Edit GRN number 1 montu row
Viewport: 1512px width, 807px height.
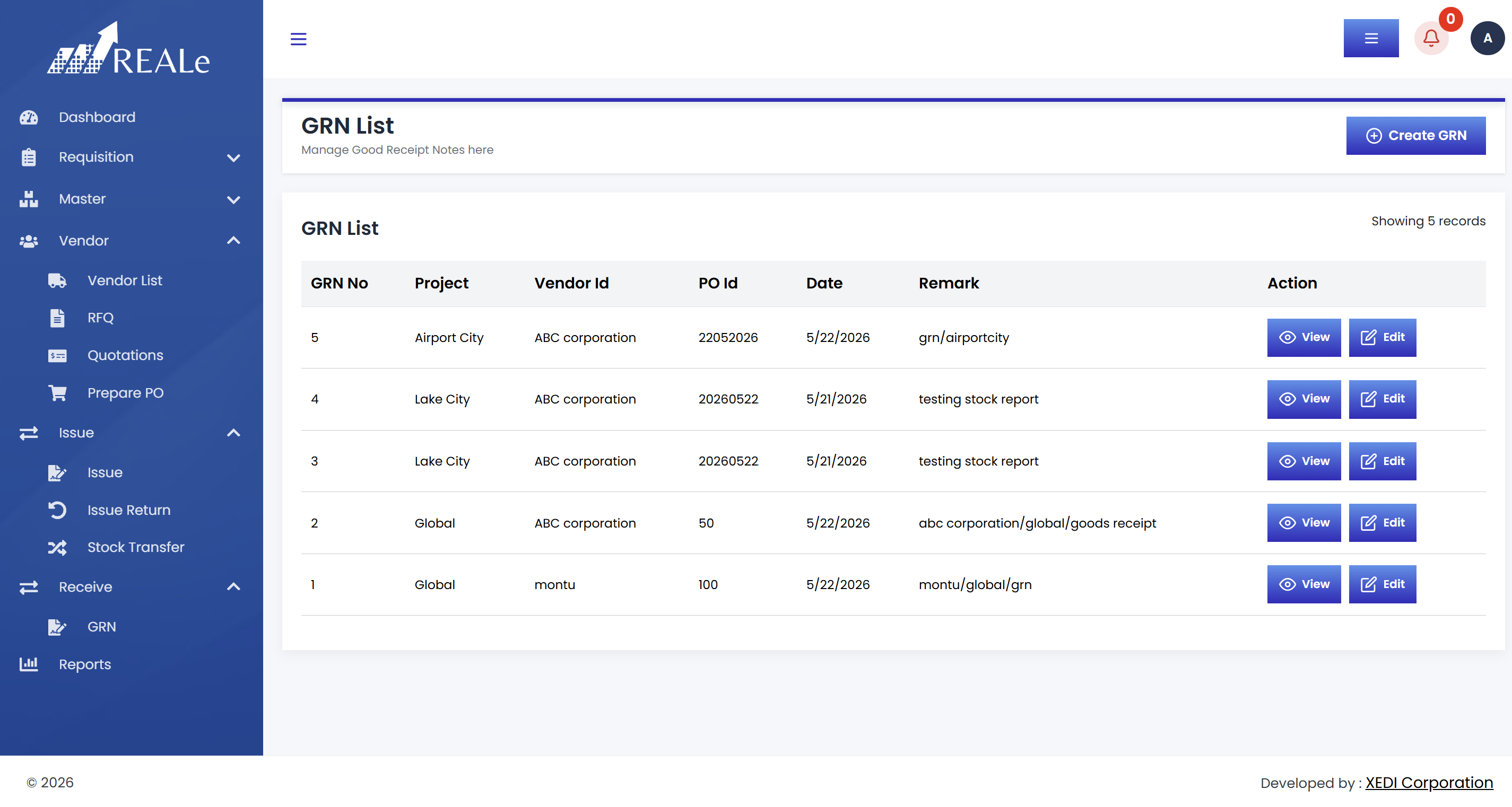tap(1381, 584)
